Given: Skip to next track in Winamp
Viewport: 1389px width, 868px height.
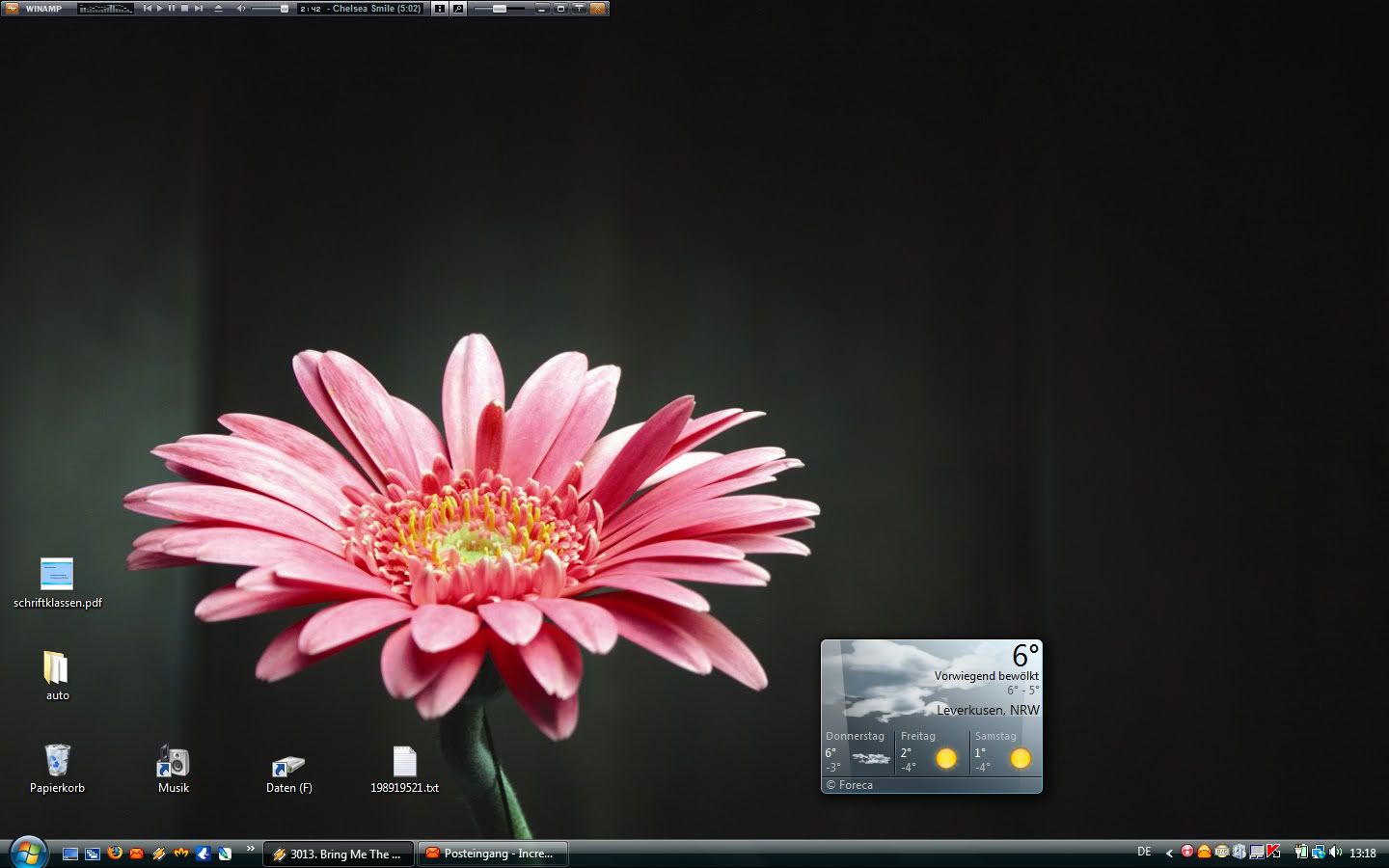Looking at the screenshot, I should pos(198,8).
